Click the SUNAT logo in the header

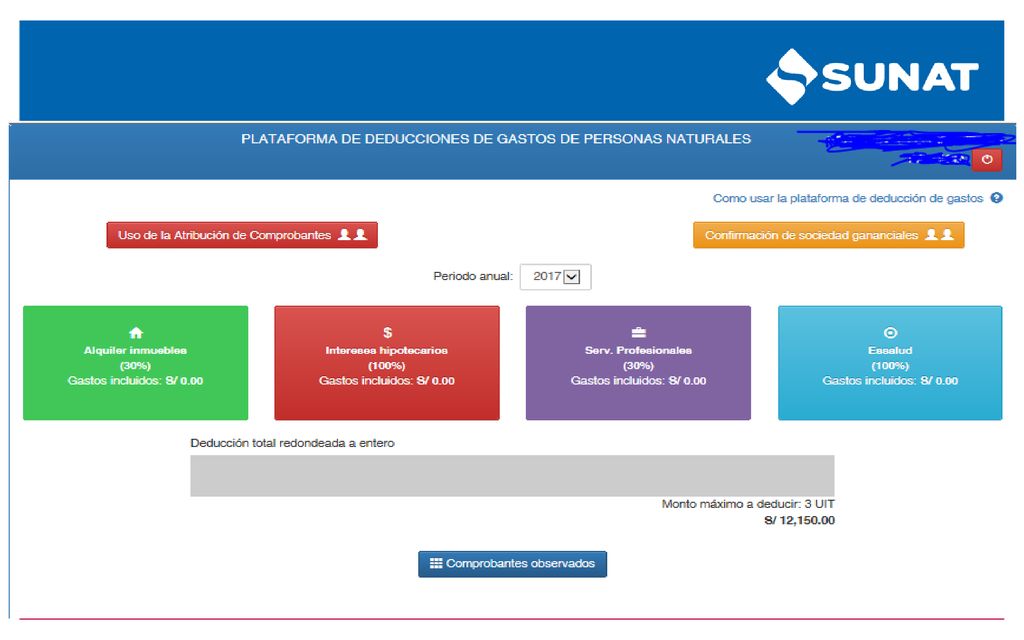[872, 76]
